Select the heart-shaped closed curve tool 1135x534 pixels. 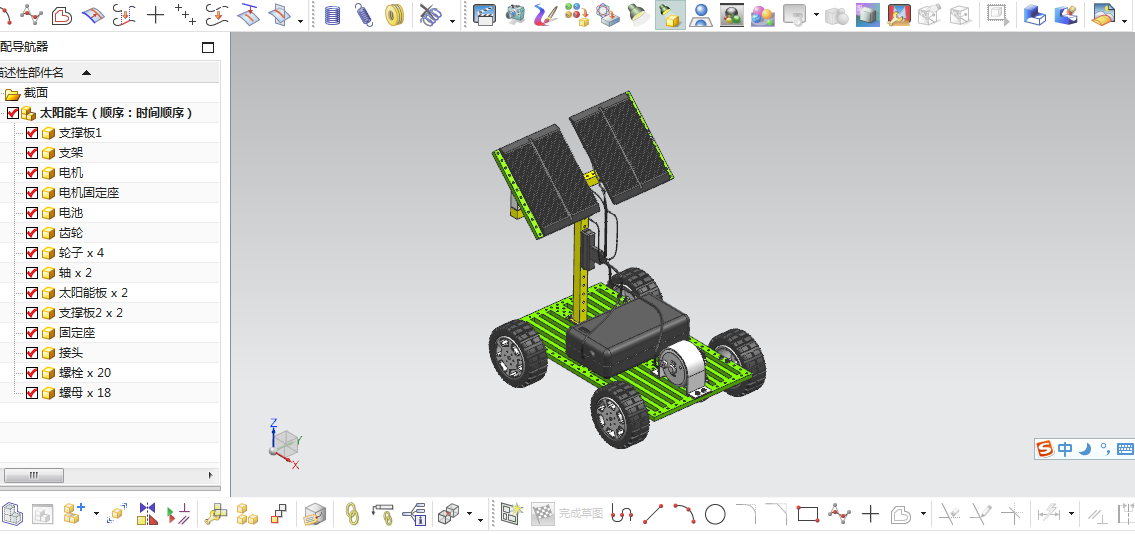61,14
